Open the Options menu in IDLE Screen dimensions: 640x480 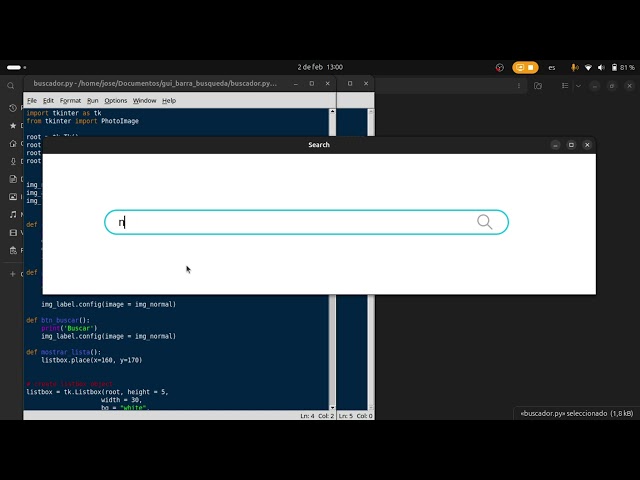(116, 100)
